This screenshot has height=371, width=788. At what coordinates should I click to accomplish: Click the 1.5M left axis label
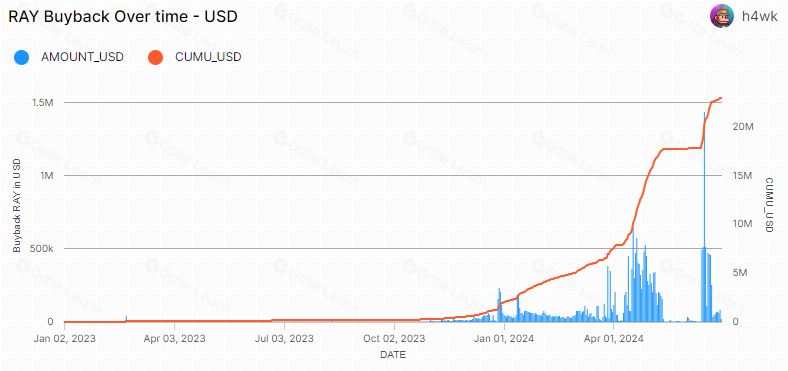click(x=43, y=103)
